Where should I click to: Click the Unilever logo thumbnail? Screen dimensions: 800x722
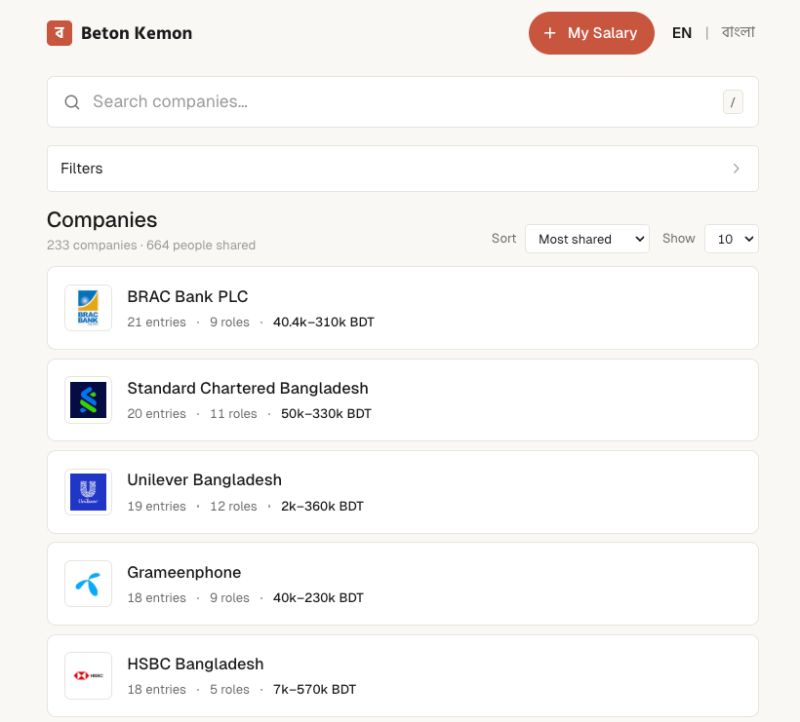pos(88,492)
